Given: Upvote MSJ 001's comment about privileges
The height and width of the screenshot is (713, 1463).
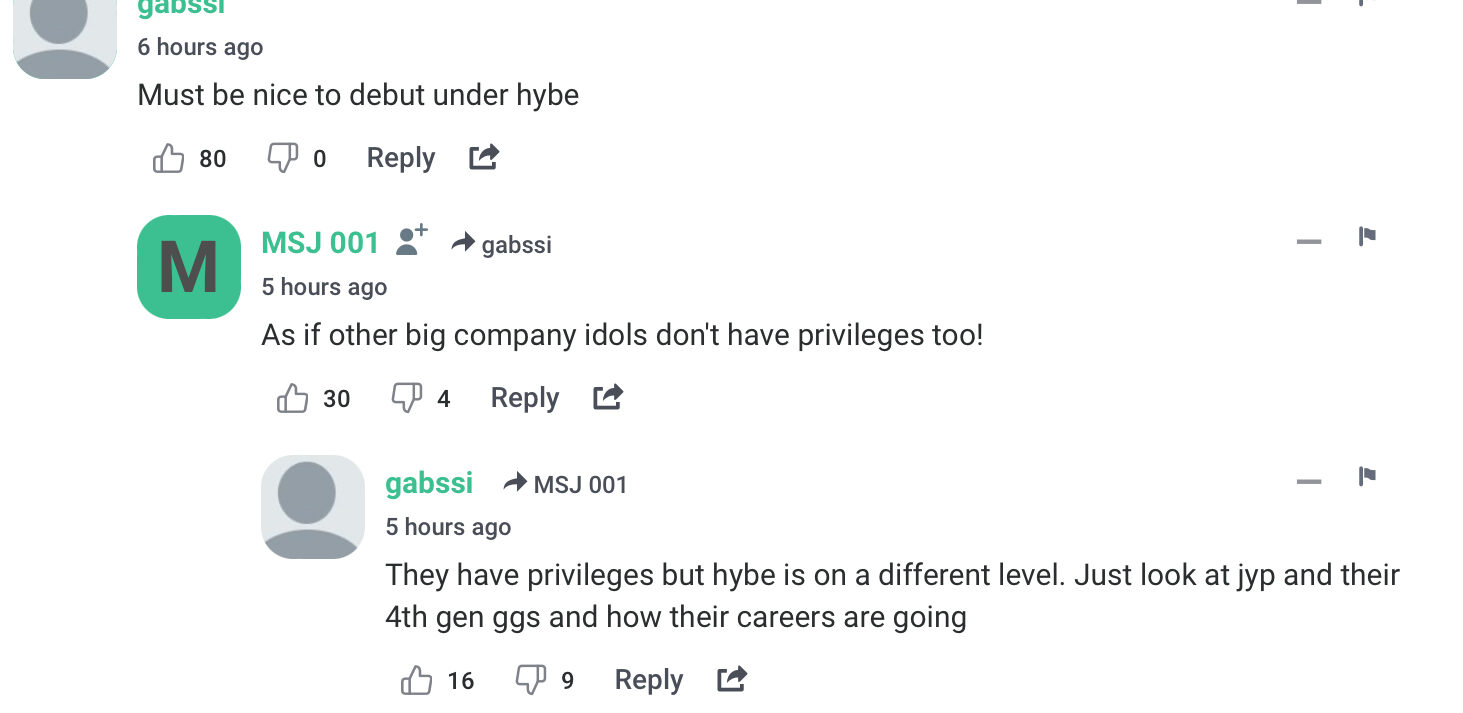Looking at the screenshot, I should tap(293, 398).
